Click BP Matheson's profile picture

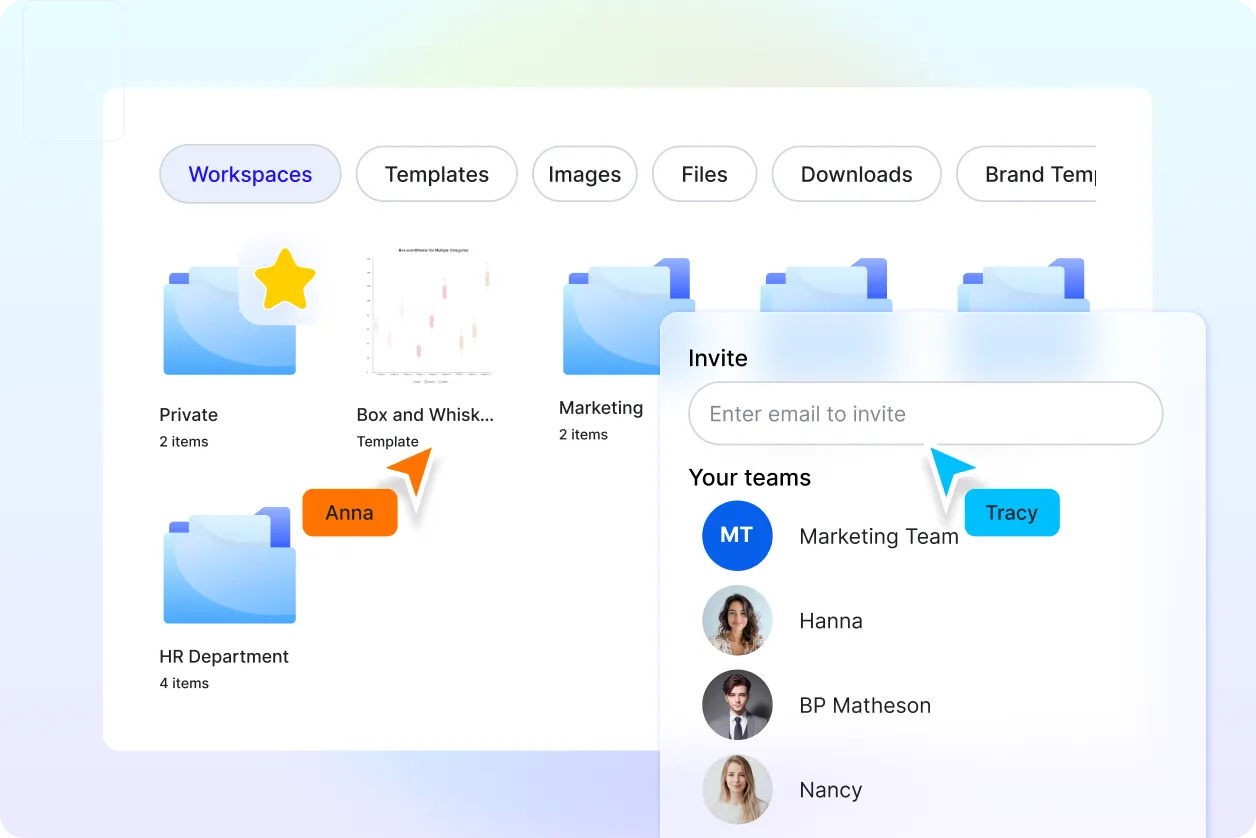[x=737, y=705]
